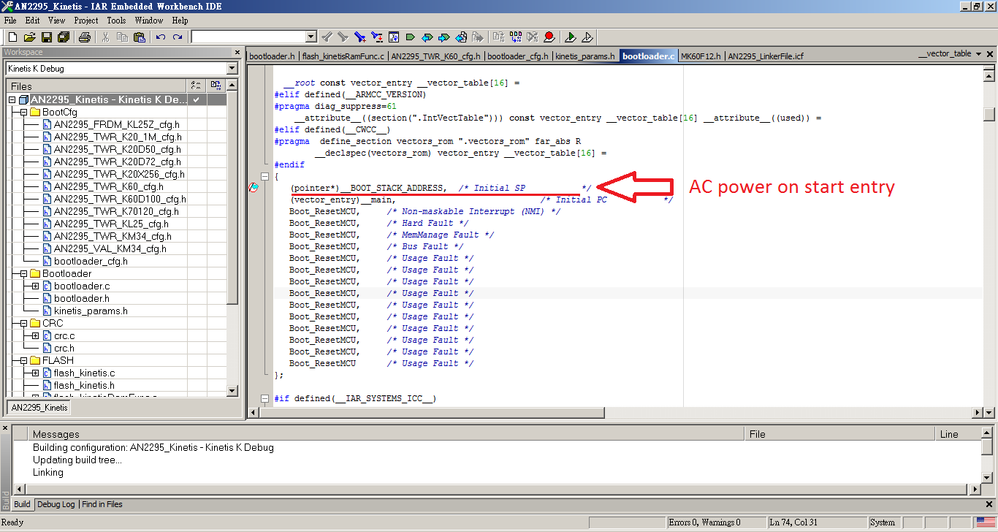Click the Download and Debug icon
Screen dimensions: 998x532
[570, 38]
